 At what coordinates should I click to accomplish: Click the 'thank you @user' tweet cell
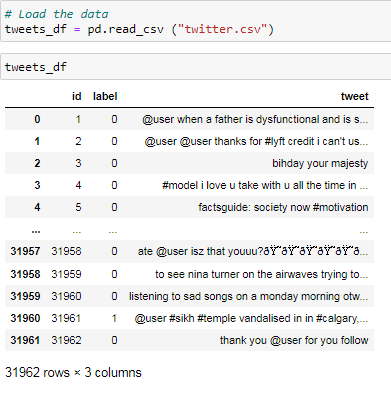294,340
